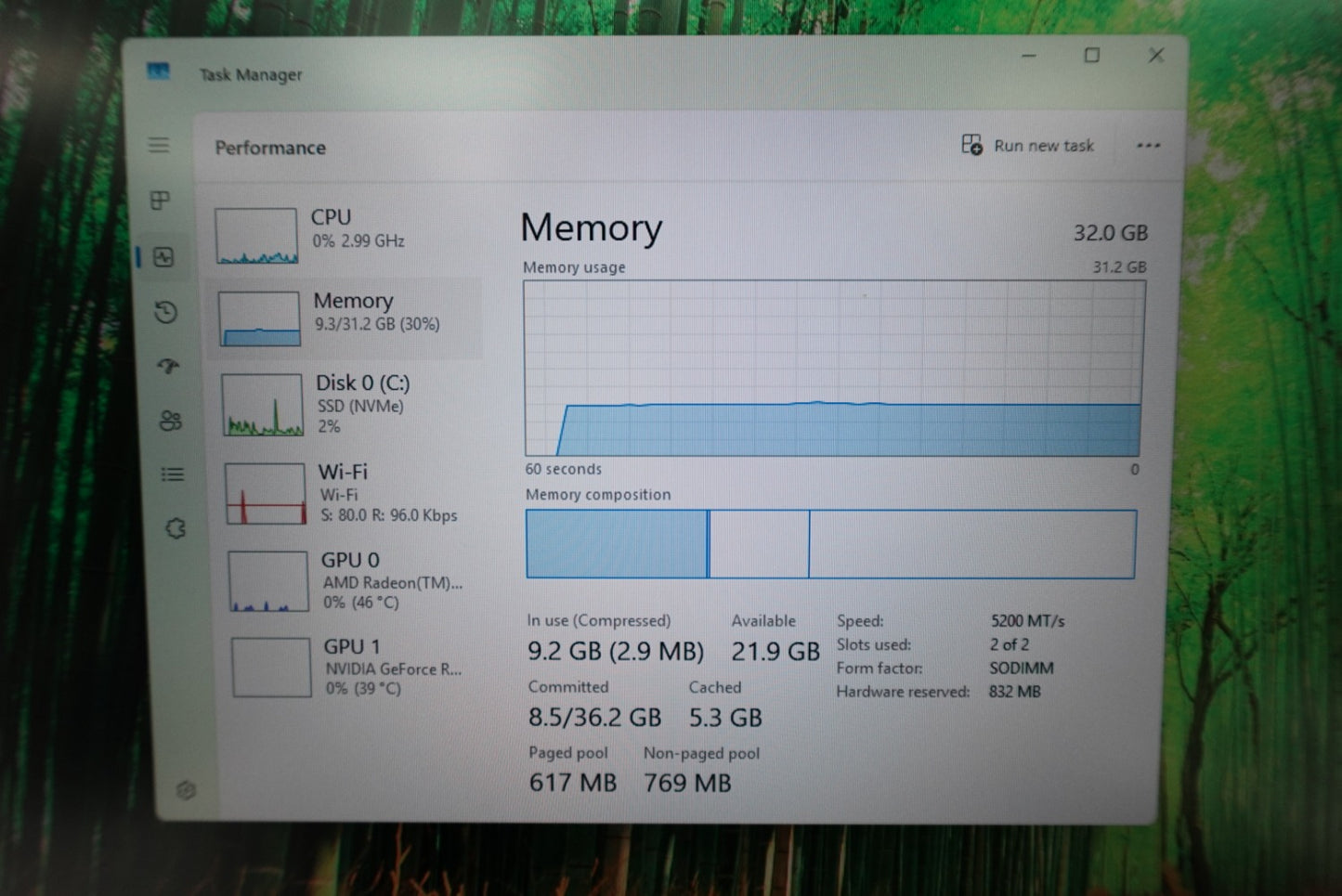Screen dimensions: 1342x896
Task: Select the Performance page icon in sidebar
Action: [x=164, y=257]
